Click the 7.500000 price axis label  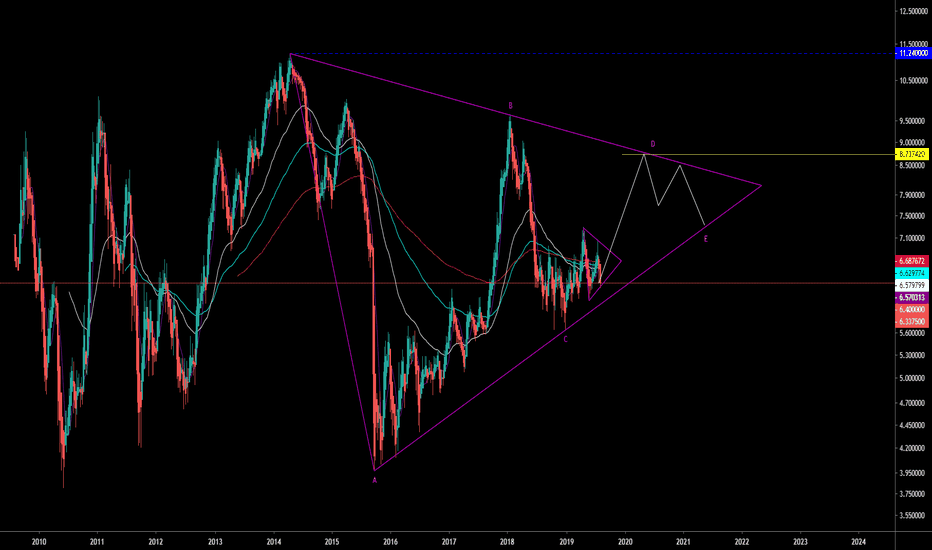click(914, 216)
